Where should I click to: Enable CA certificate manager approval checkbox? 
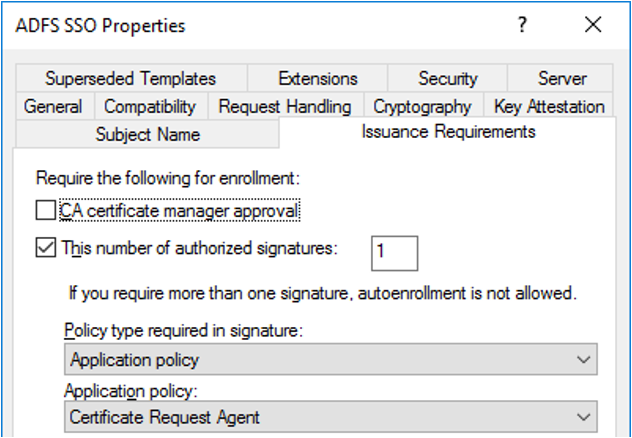[x=46, y=211]
